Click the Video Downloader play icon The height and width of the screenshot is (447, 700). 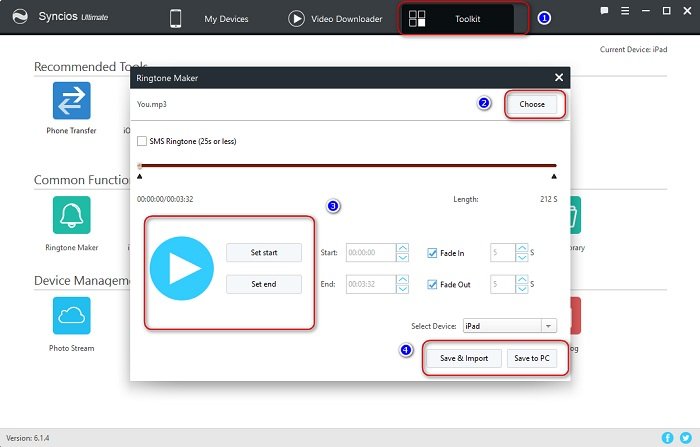coord(296,19)
